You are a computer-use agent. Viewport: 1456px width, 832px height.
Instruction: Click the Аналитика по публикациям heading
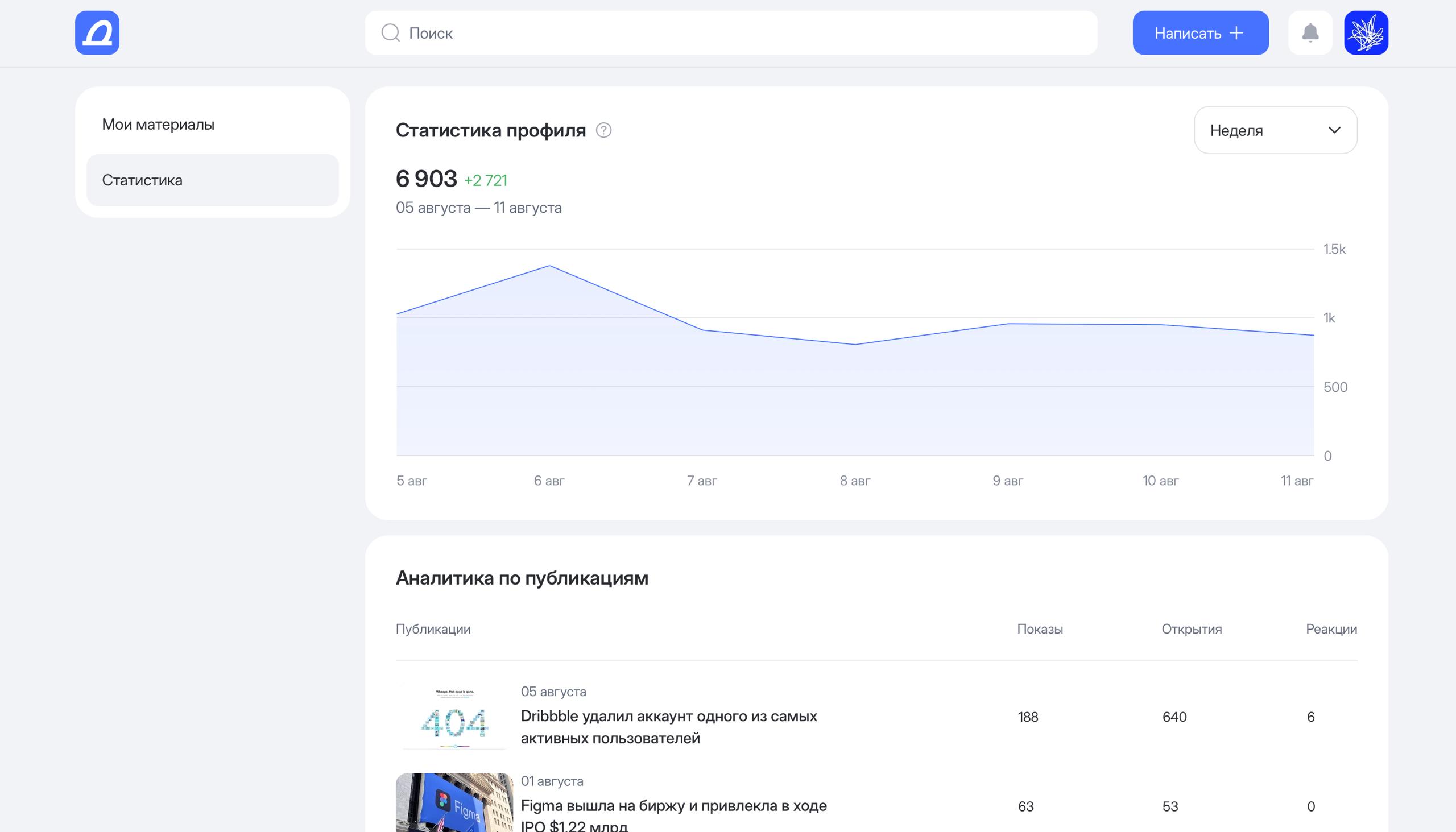[x=522, y=578]
